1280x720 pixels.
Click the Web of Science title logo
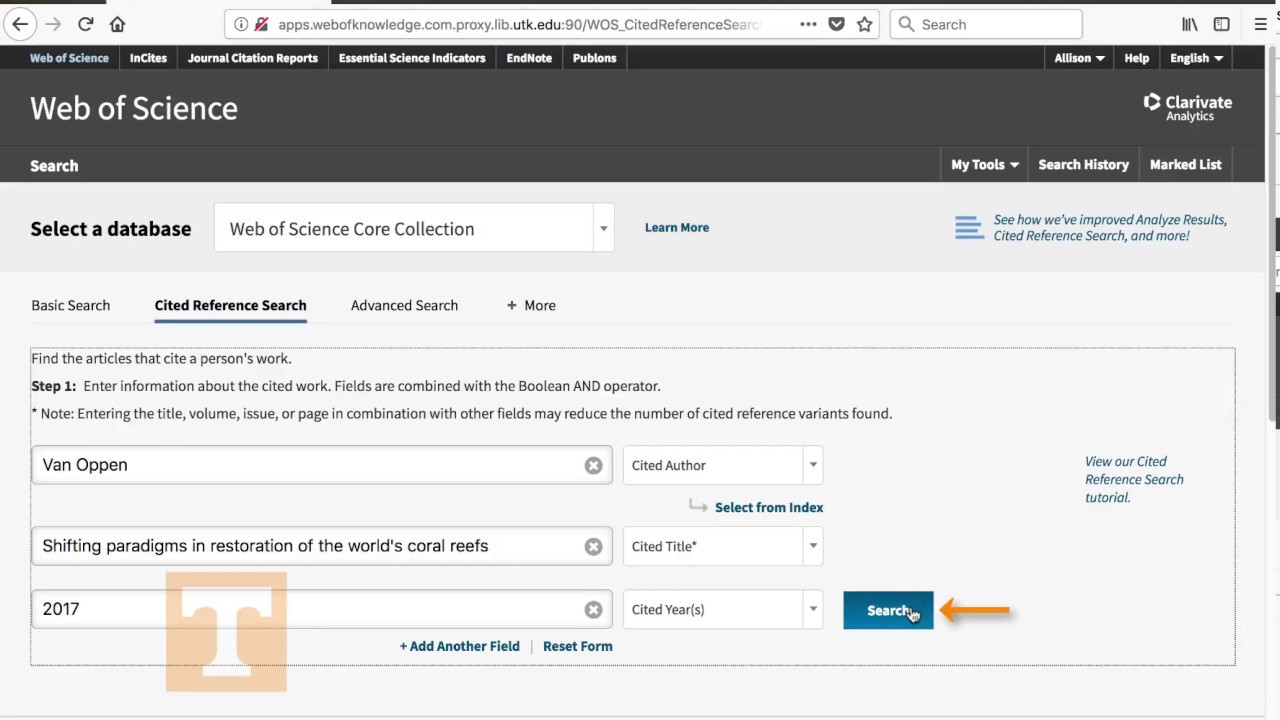click(134, 108)
